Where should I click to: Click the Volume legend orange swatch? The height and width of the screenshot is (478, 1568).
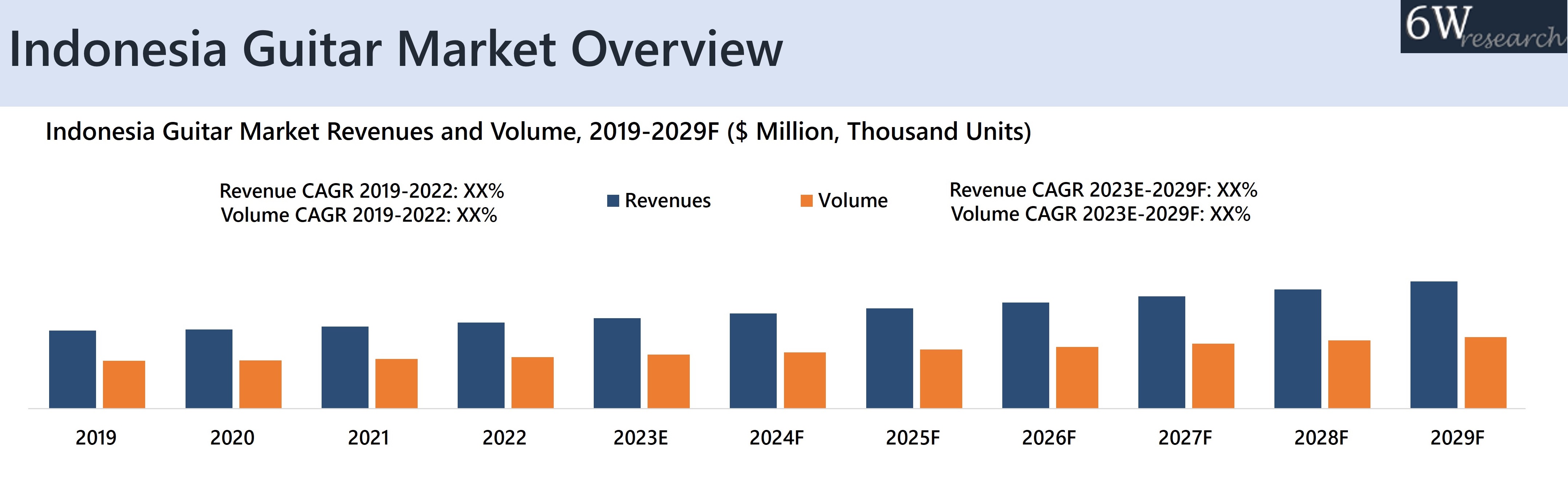click(807, 201)
